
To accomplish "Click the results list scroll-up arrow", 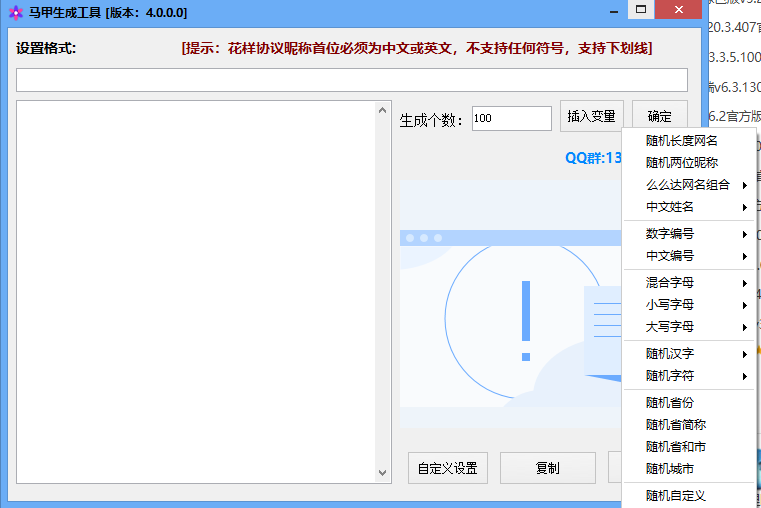I will 383,110.
